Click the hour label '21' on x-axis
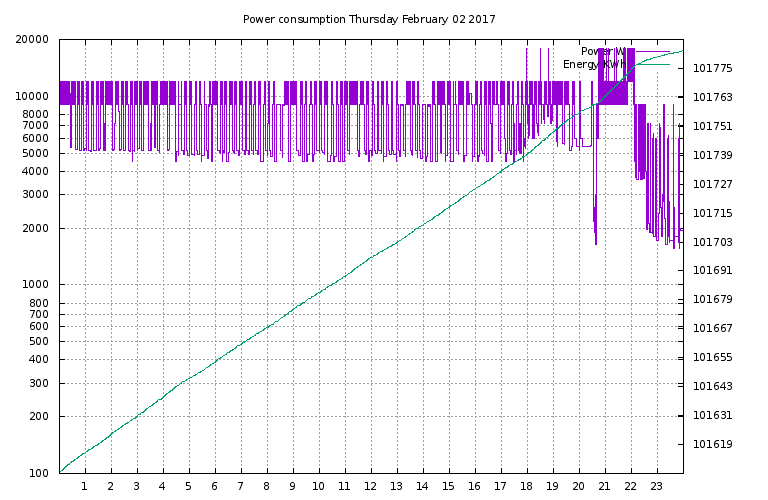This screenshot has width=768, height=500. (604, 486)
